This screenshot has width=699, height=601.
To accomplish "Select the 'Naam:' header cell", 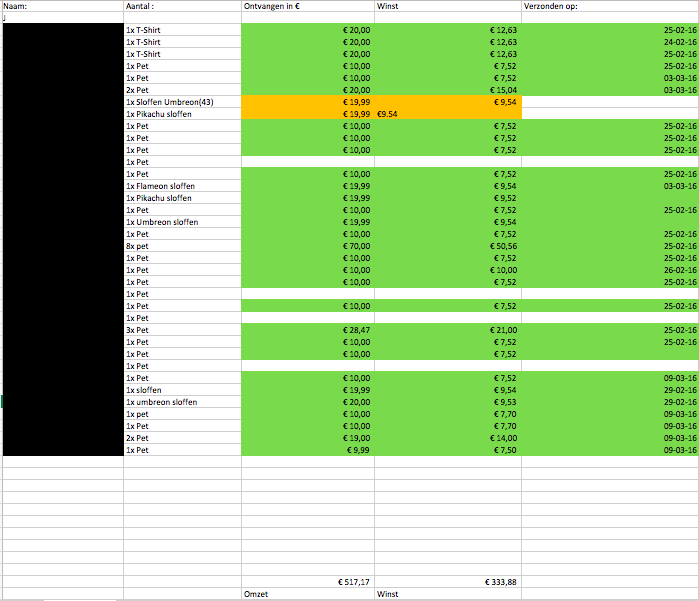I will (x=63, y=6).
